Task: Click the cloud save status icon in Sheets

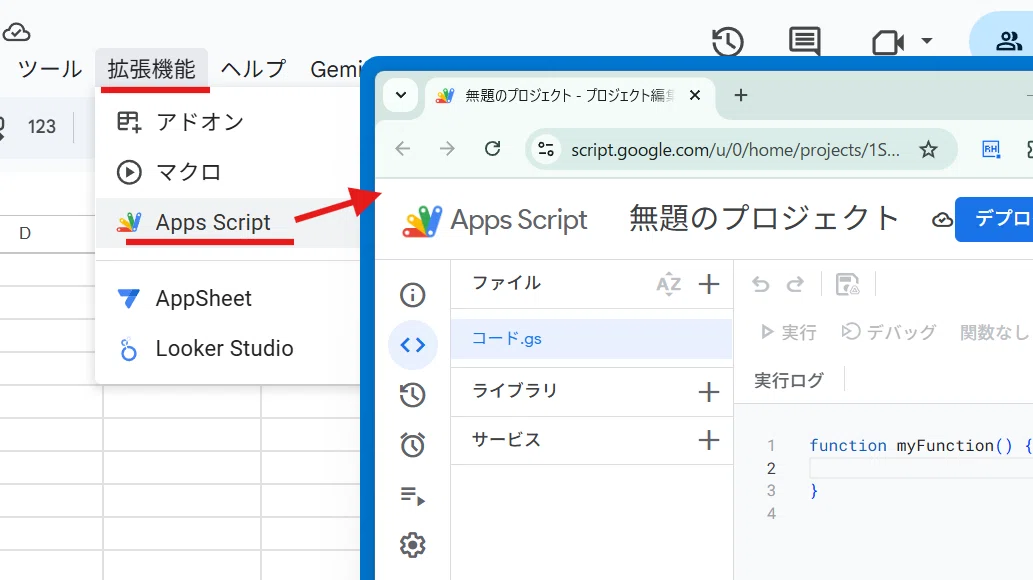Action: (x=16, y=32)
